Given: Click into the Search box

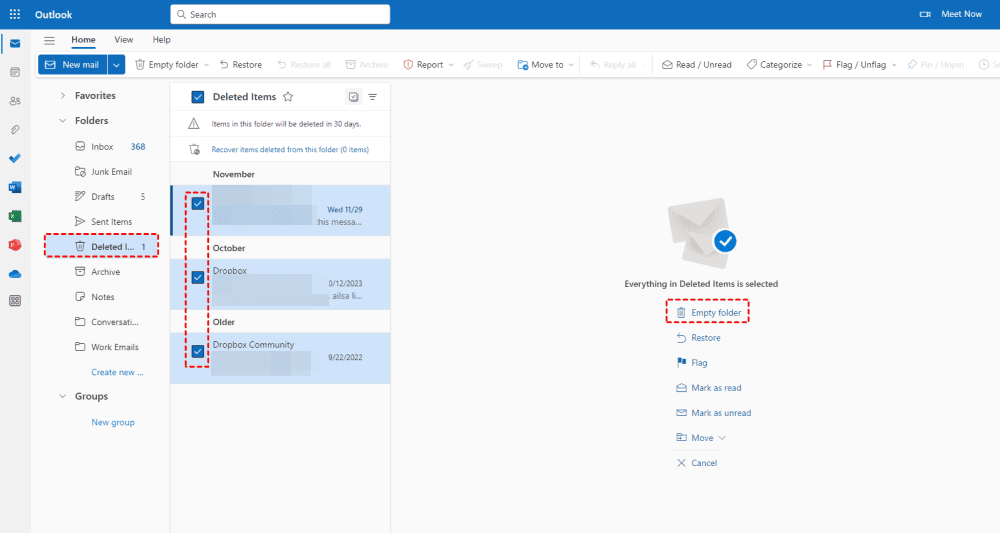Looking at the screenshot, I should 280,14.
